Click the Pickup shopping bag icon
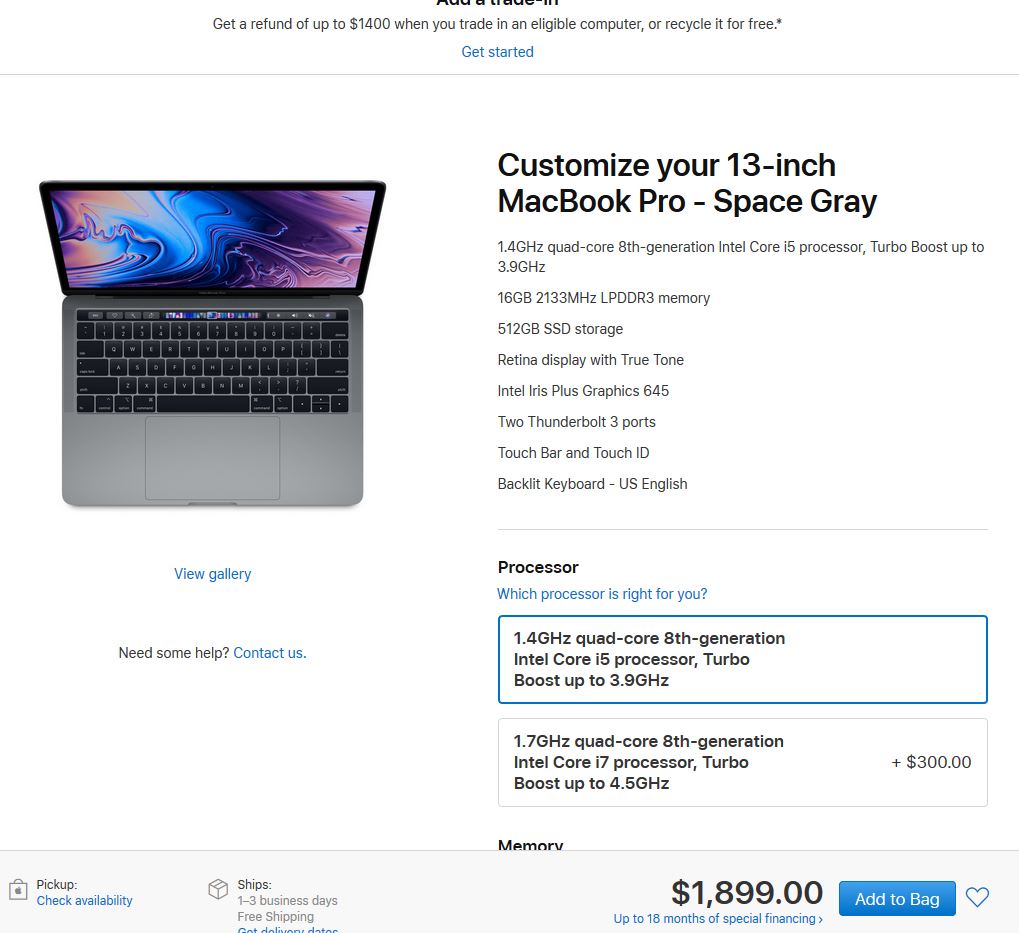This screenshot has height=933, width=1019. [18, 889]
